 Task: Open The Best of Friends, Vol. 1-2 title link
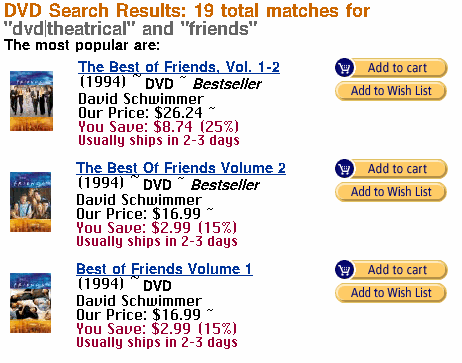point(179,67)
